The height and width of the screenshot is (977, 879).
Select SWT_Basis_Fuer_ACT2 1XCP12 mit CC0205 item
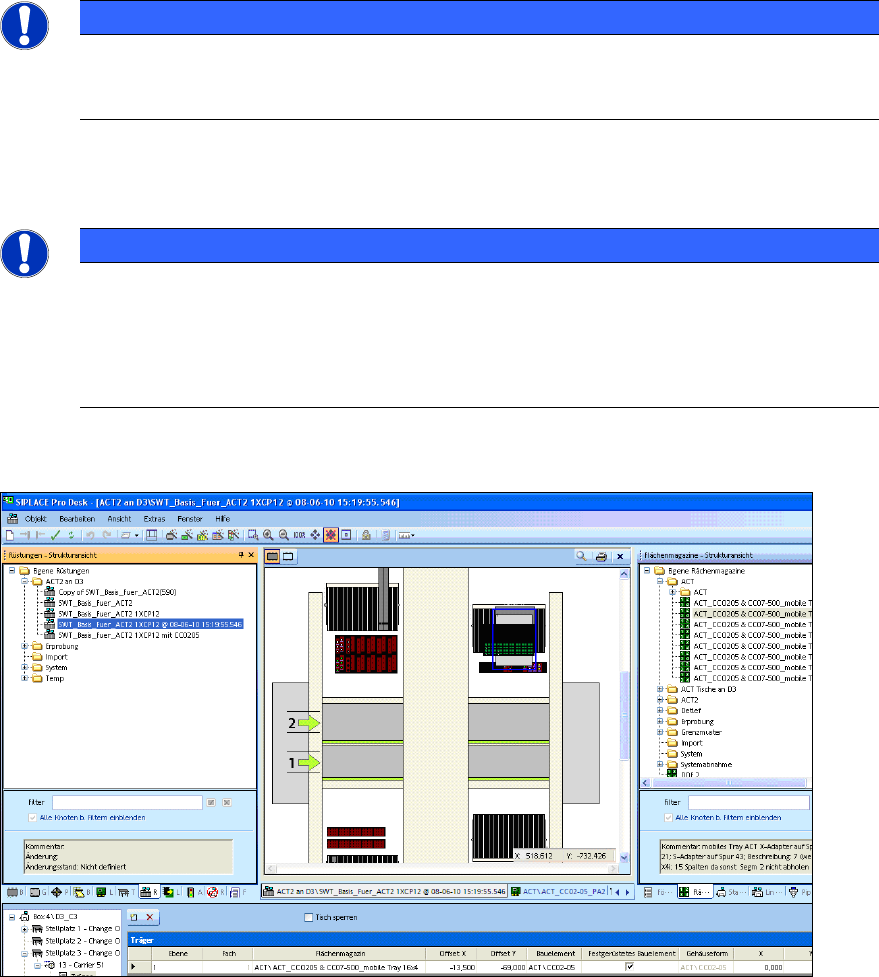(x=129, y=635)
